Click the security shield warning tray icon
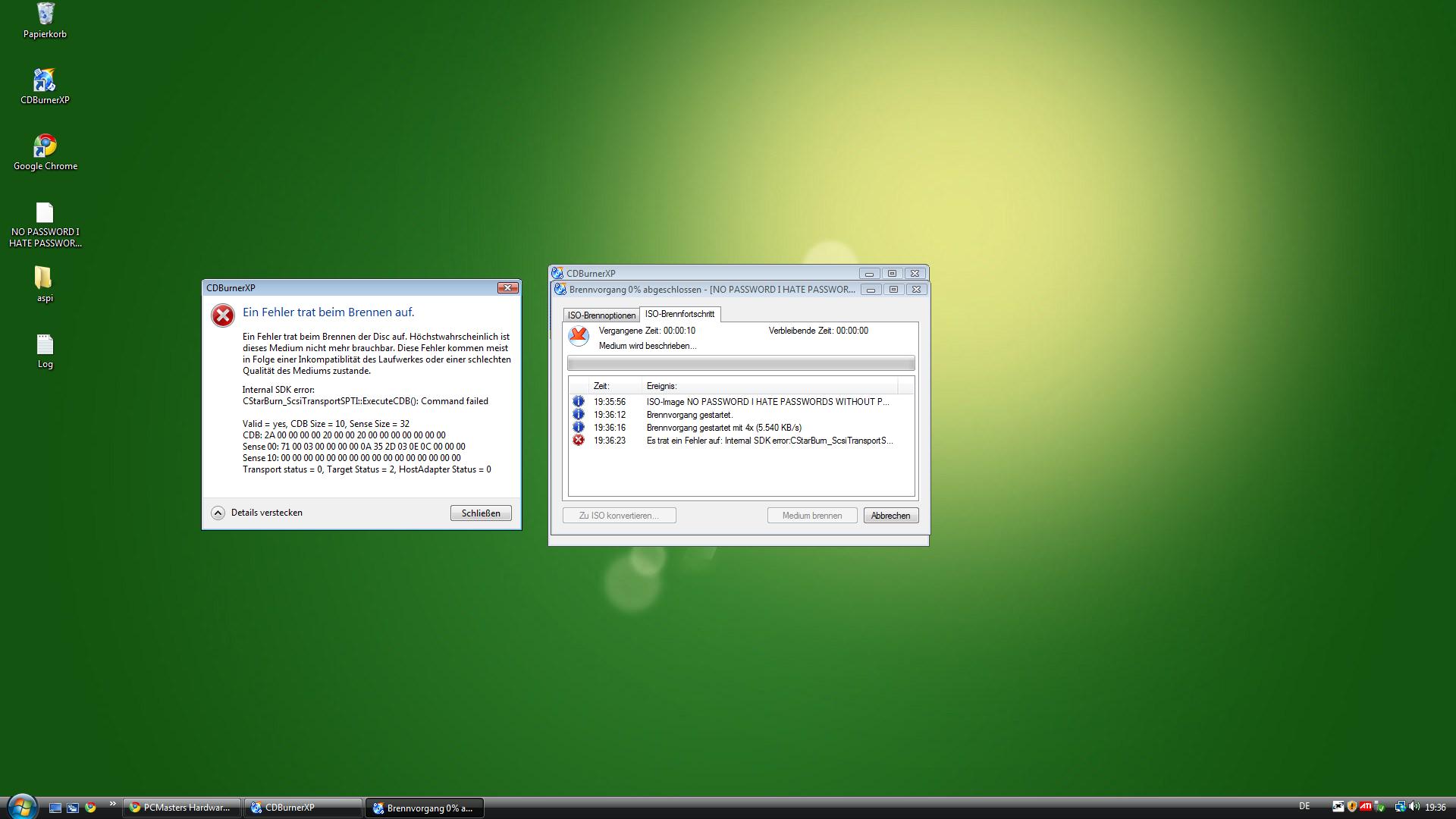 point(1352,807)
